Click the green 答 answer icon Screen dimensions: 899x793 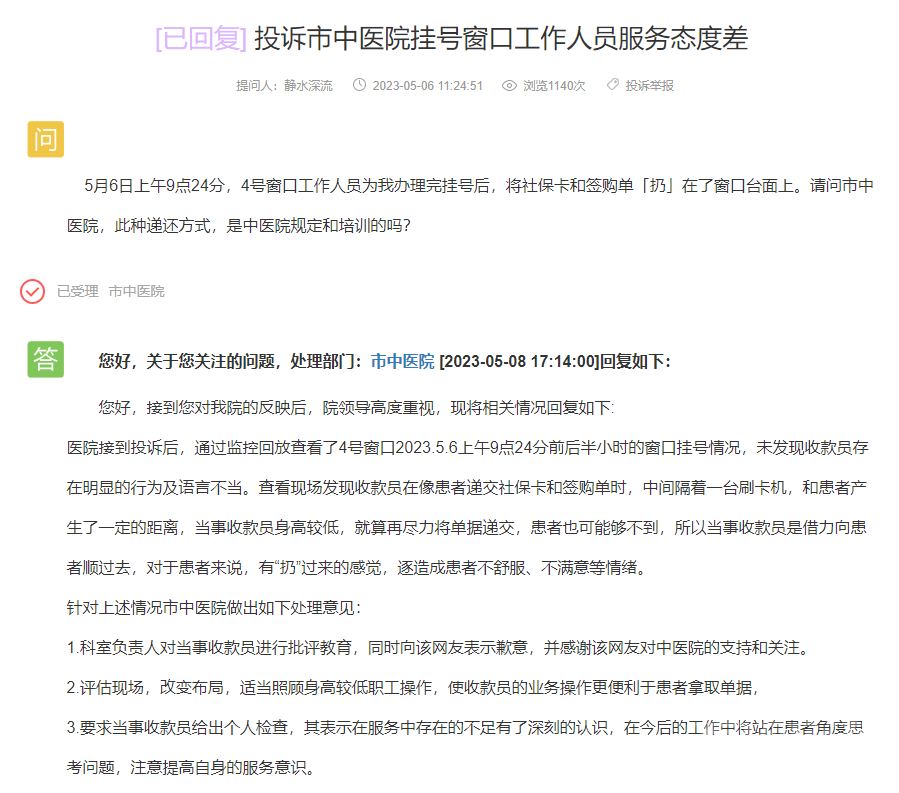[x=46, y=360]
